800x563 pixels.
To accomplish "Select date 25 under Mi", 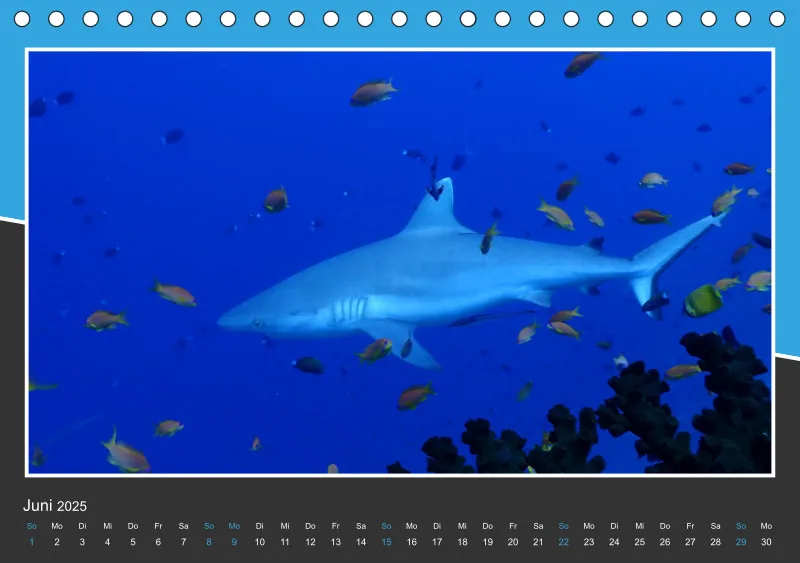I will pos(639,542).
